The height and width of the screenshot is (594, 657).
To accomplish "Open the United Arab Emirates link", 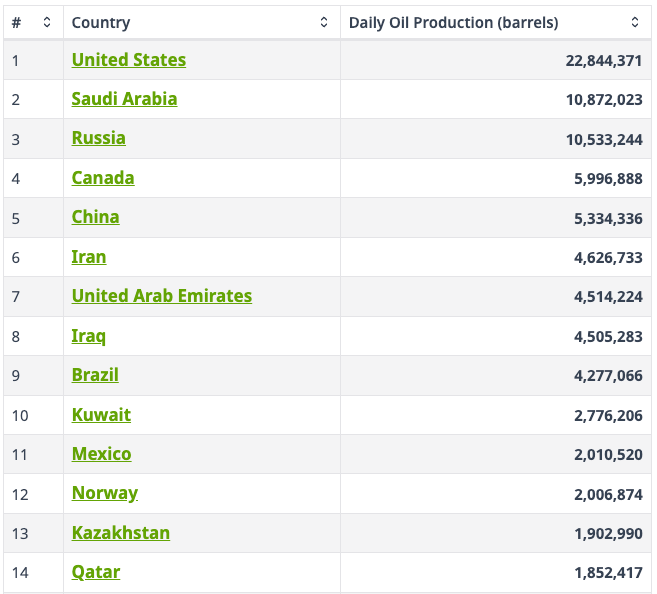I will point(162,296).
